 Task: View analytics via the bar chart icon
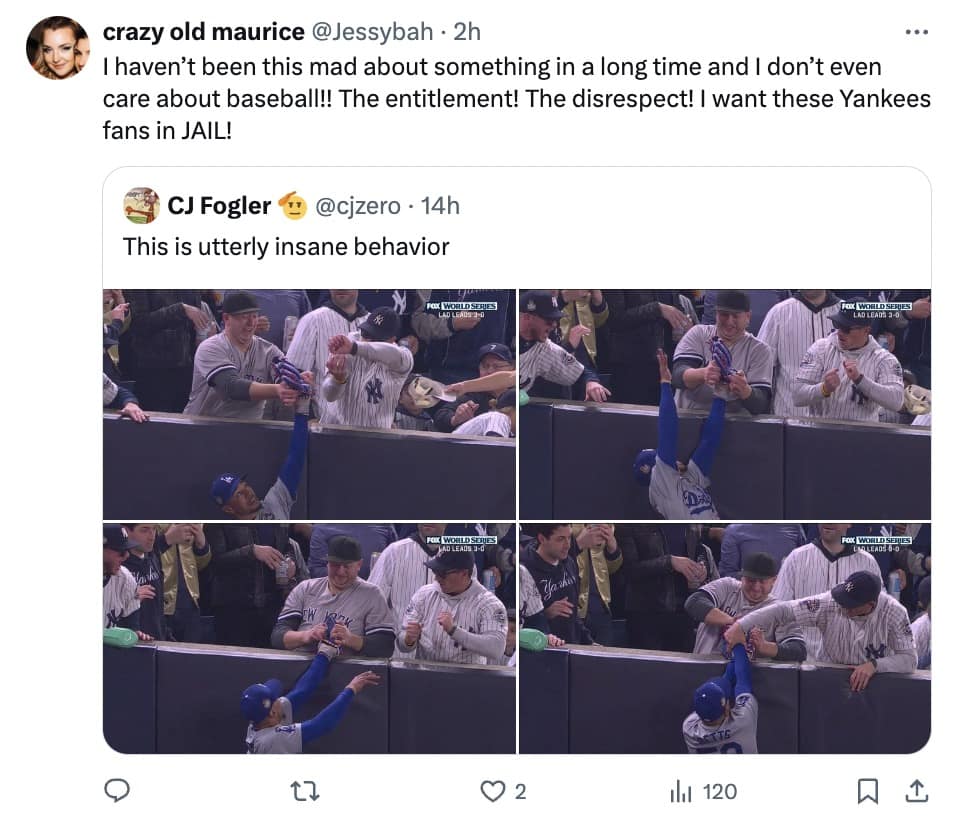point(681,791)
